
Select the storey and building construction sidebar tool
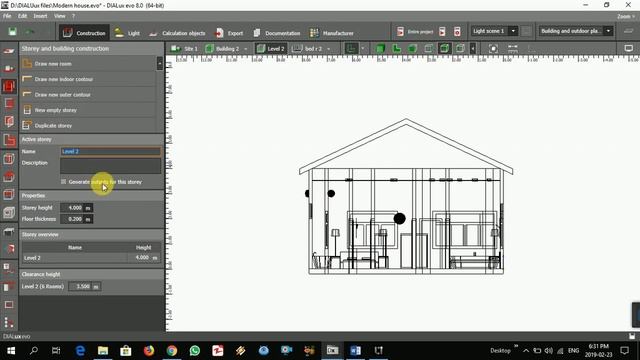(x=9, y=86)
